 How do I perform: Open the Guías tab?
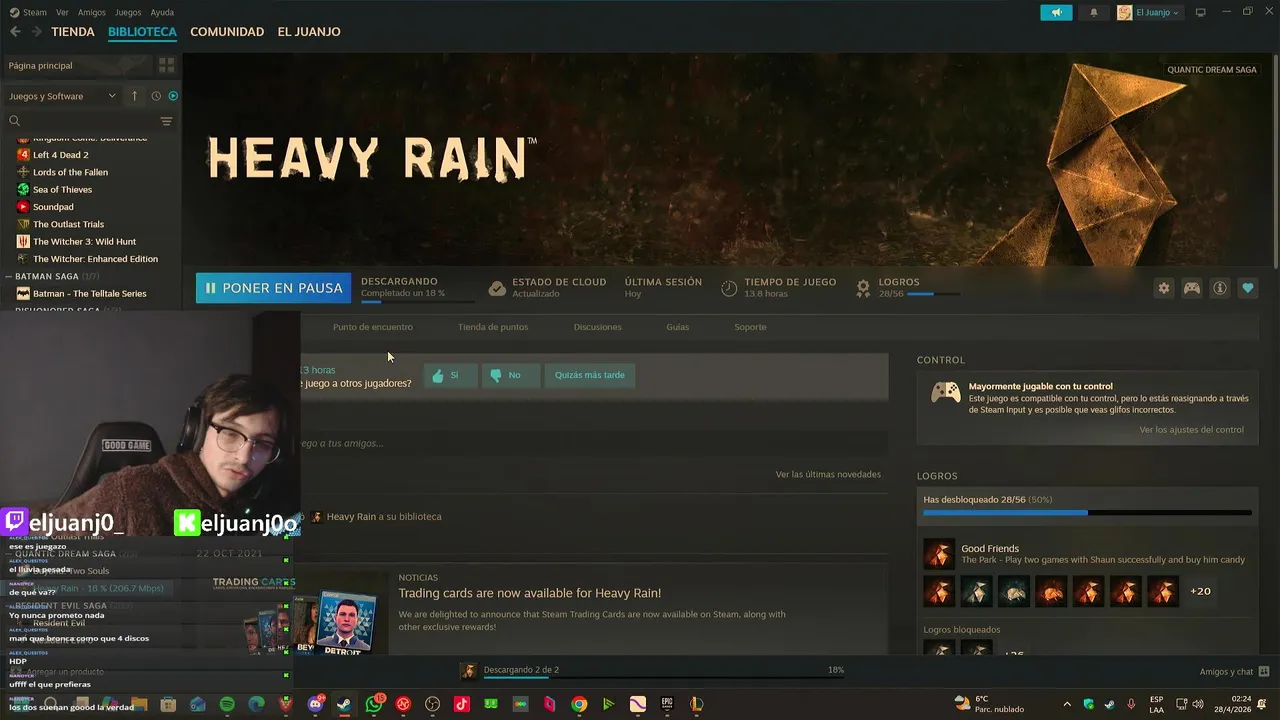click(677, 327)
